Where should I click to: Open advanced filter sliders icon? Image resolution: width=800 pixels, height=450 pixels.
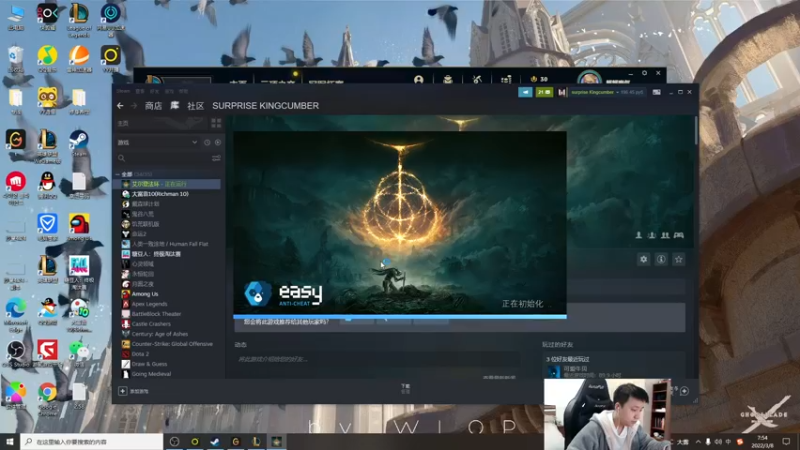(x=216, y=158)
